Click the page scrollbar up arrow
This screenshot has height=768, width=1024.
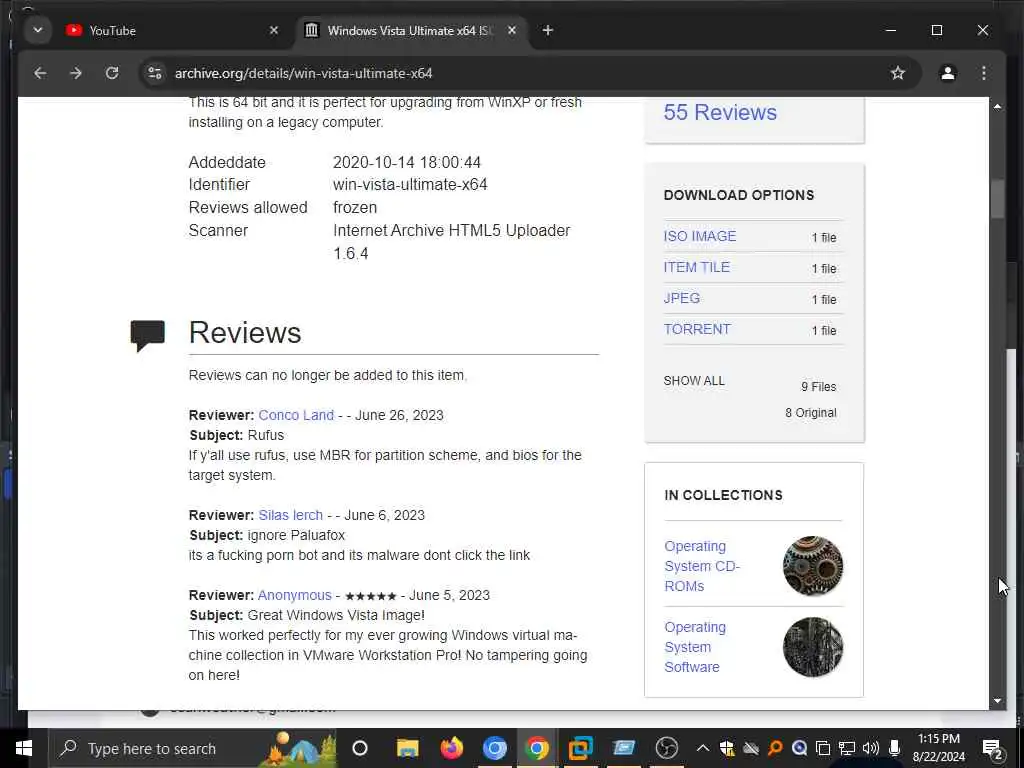997,106
